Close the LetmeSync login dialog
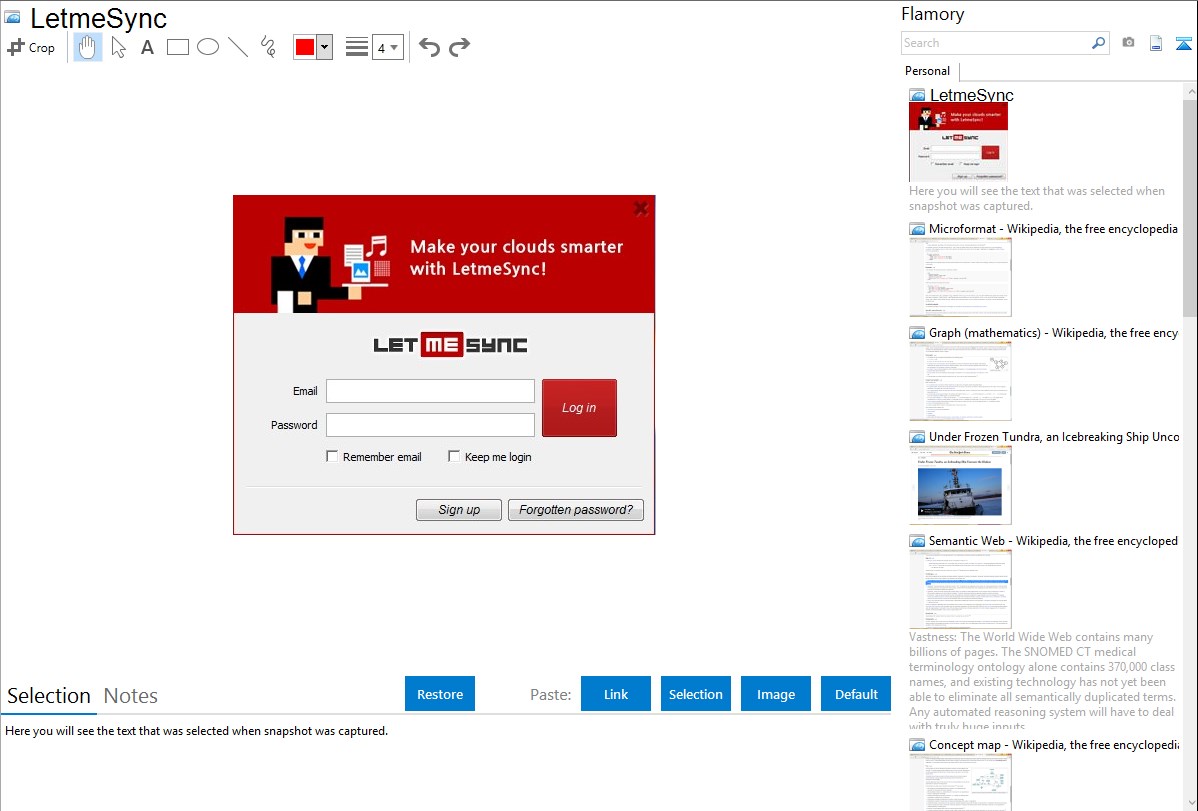The width and height of the screenshot is (1198, 811). 641,209
